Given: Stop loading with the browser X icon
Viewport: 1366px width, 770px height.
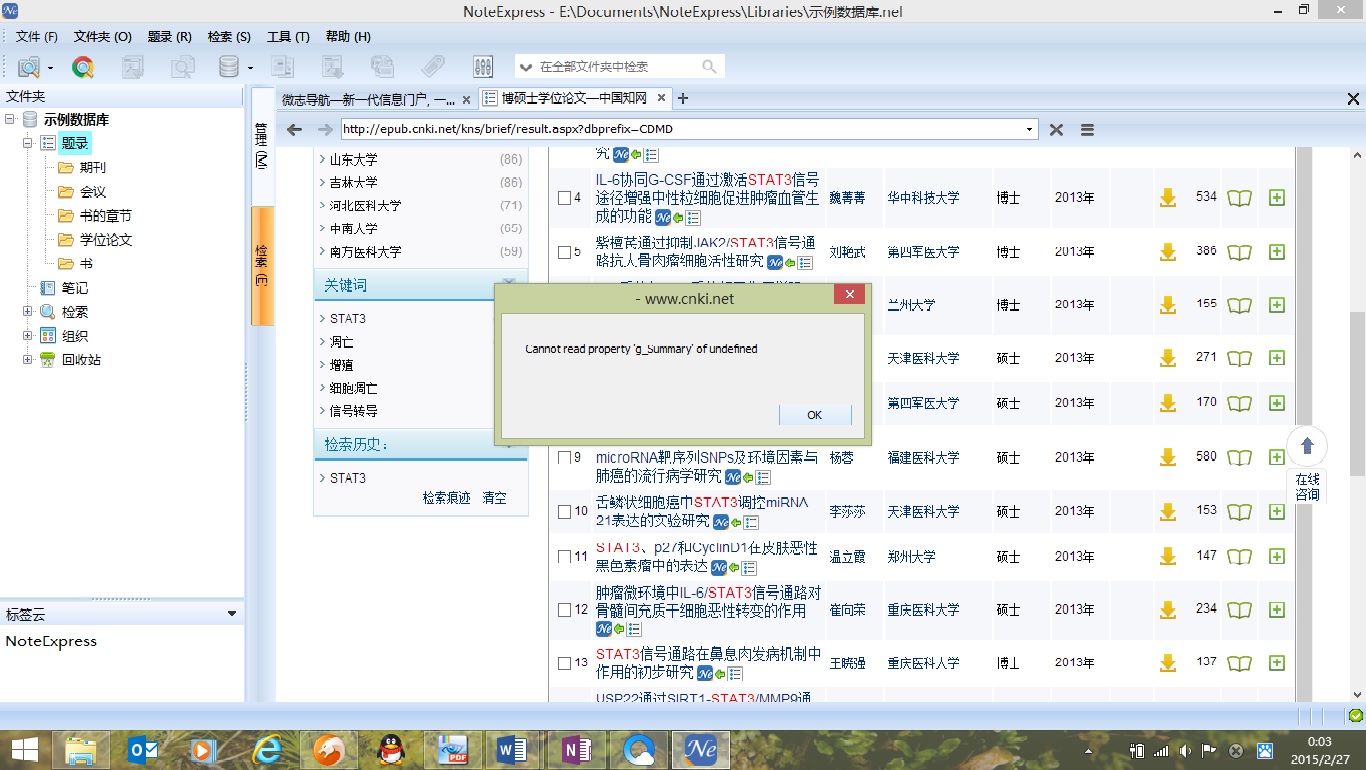Looking at the screenshot, I should (1056, 130).
